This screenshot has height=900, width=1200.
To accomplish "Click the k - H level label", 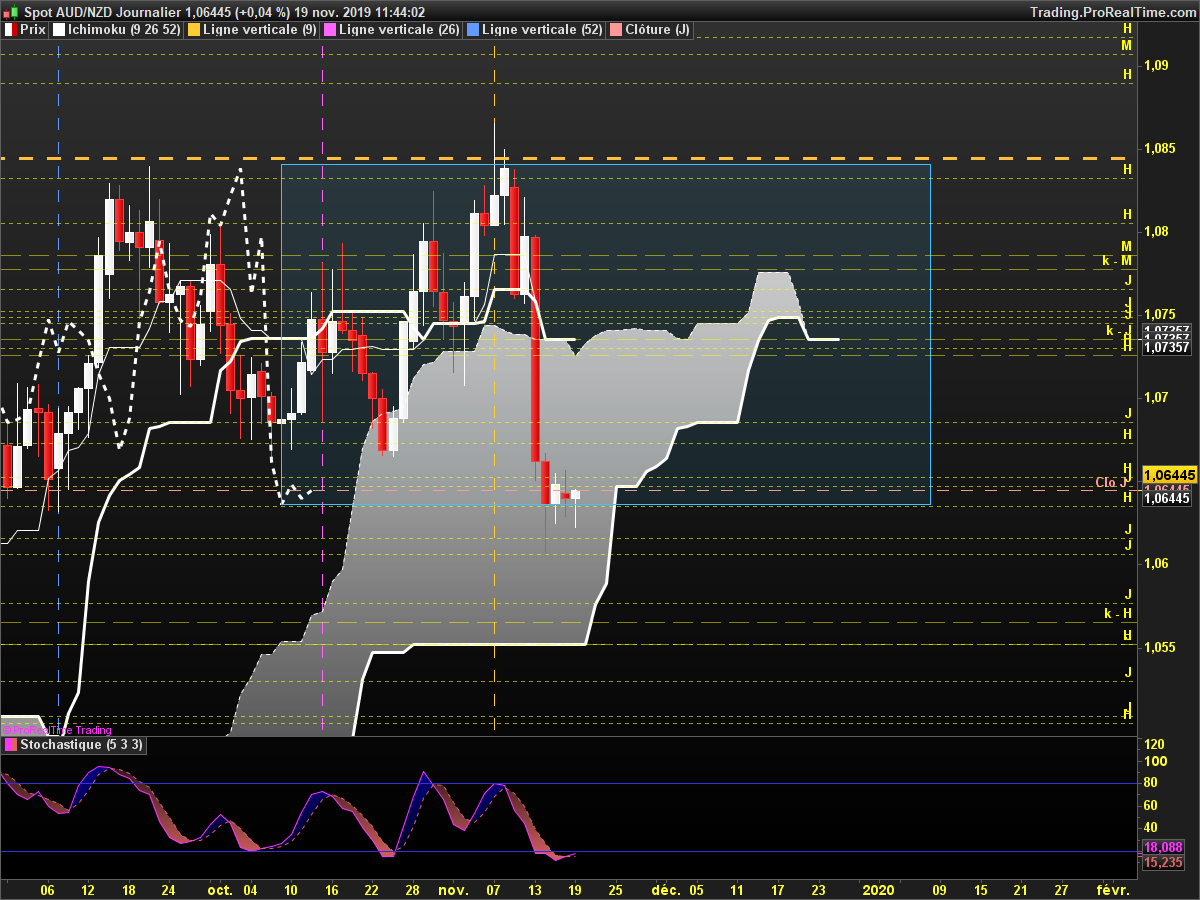I will [x=1117, y=613].
